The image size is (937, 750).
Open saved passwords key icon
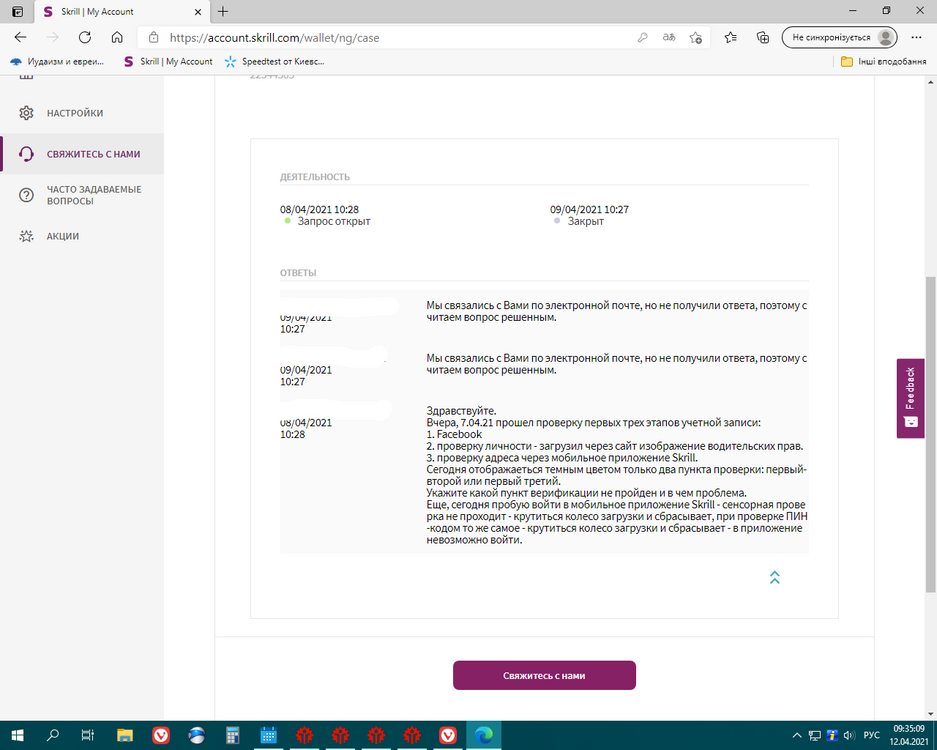coord(642,38)
